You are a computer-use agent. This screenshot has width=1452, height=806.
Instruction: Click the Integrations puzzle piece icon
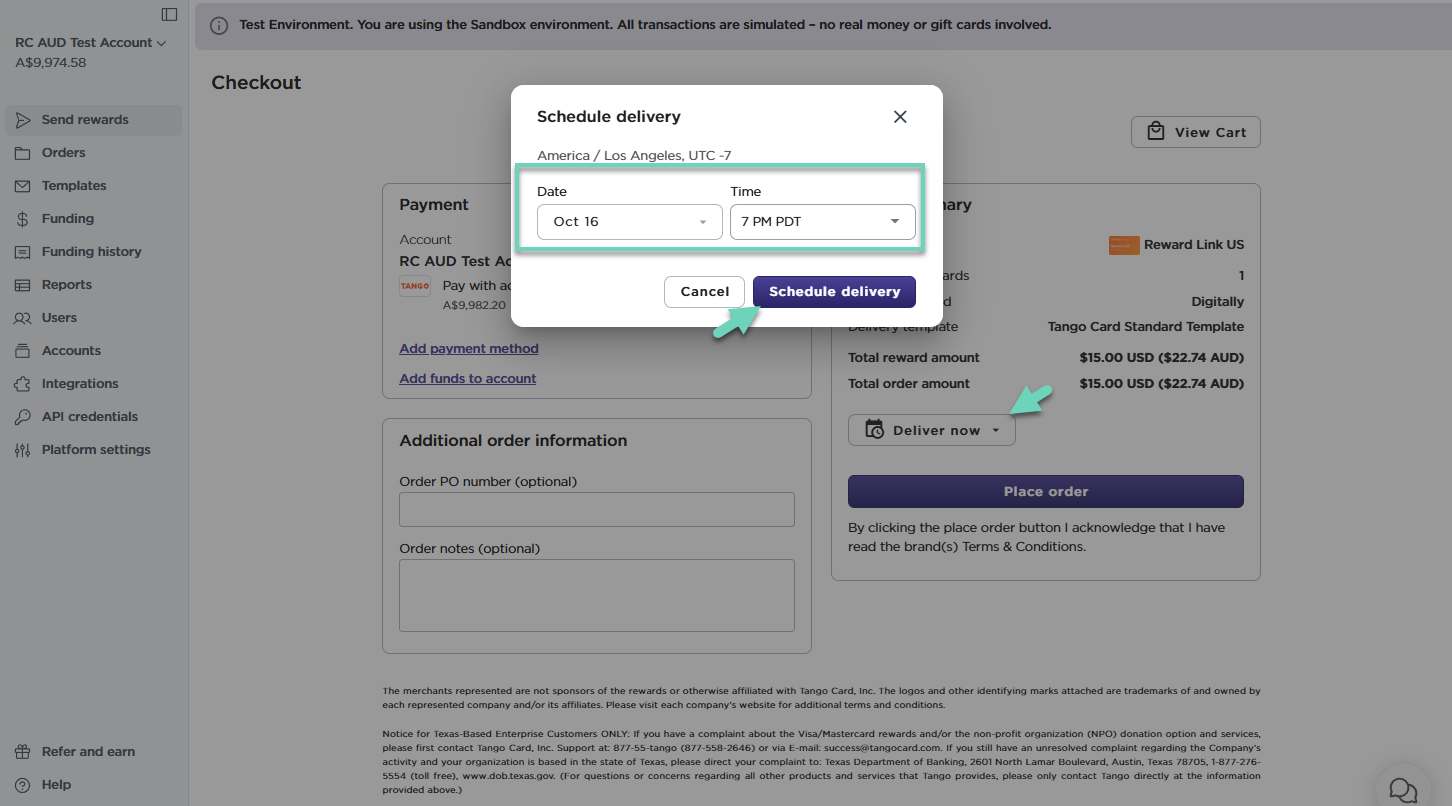pos(23,384)
